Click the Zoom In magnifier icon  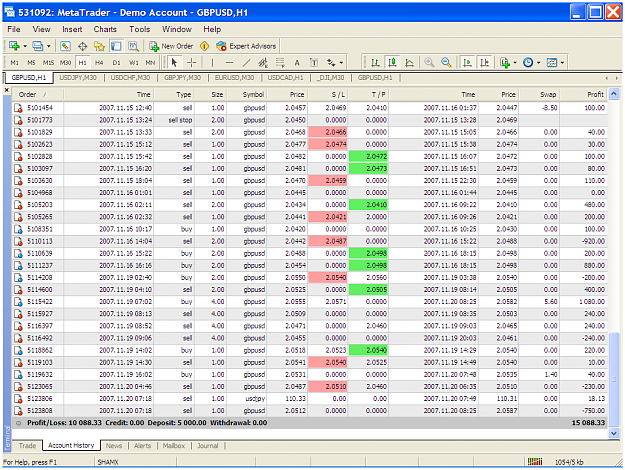coord(429,63)
